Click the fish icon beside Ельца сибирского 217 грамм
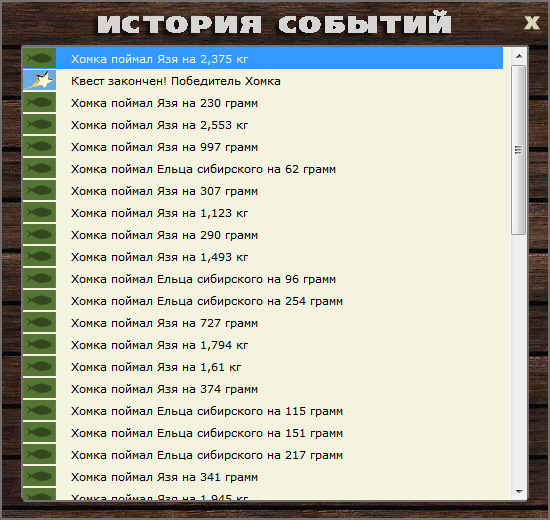 [39, 454]
